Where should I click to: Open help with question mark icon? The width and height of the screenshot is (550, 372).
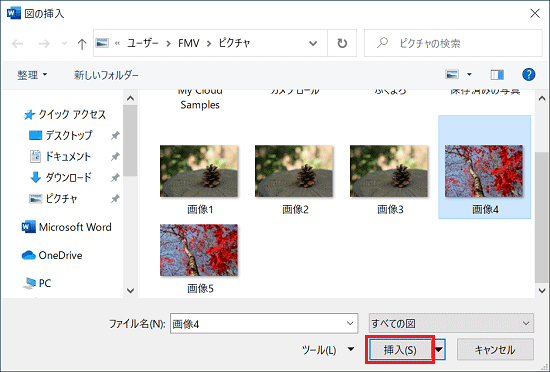(x=528, y=74)
